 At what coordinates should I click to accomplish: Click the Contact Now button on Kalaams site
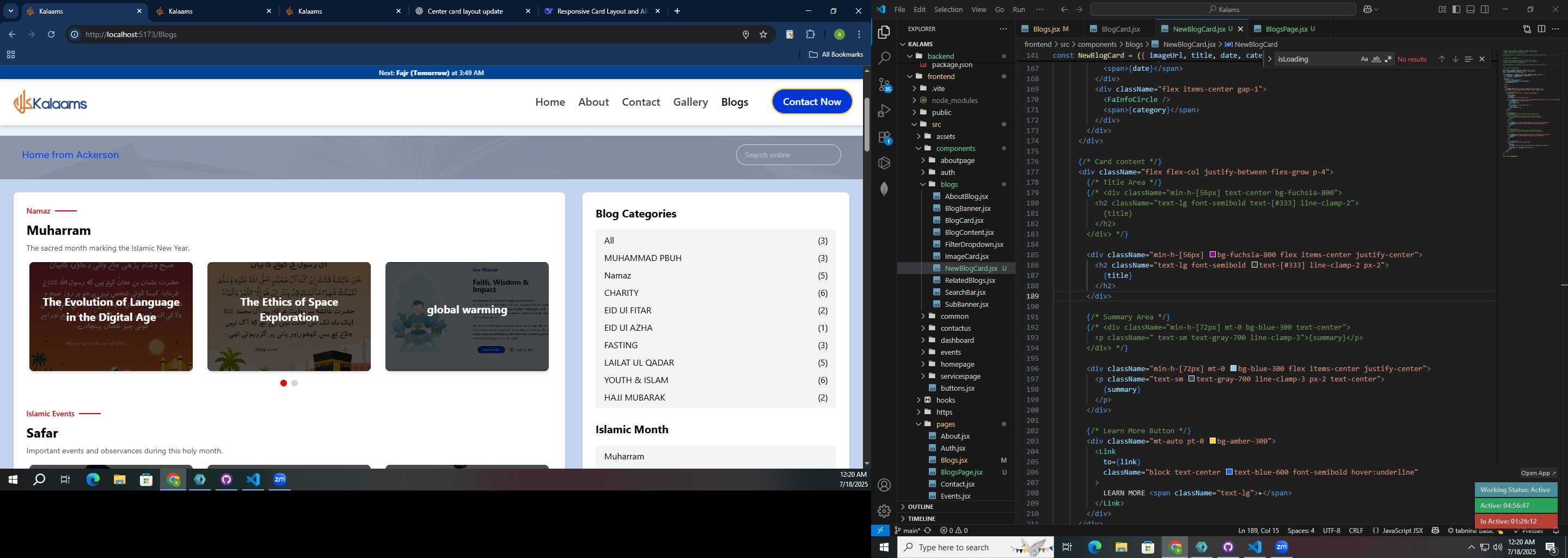[x=812, y=102]
